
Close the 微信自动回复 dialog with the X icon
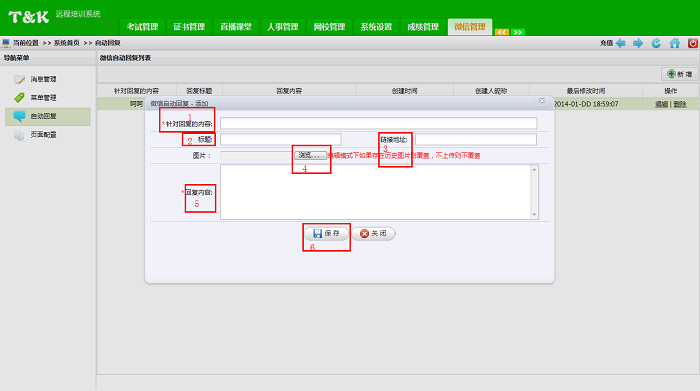click(x=542, y=101)
